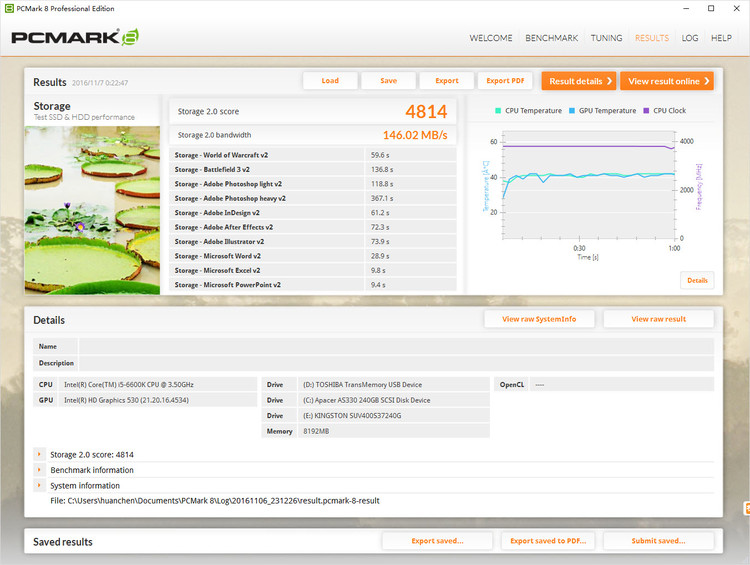
Task: Click the Export button
Action: click(x=447, y=81)
